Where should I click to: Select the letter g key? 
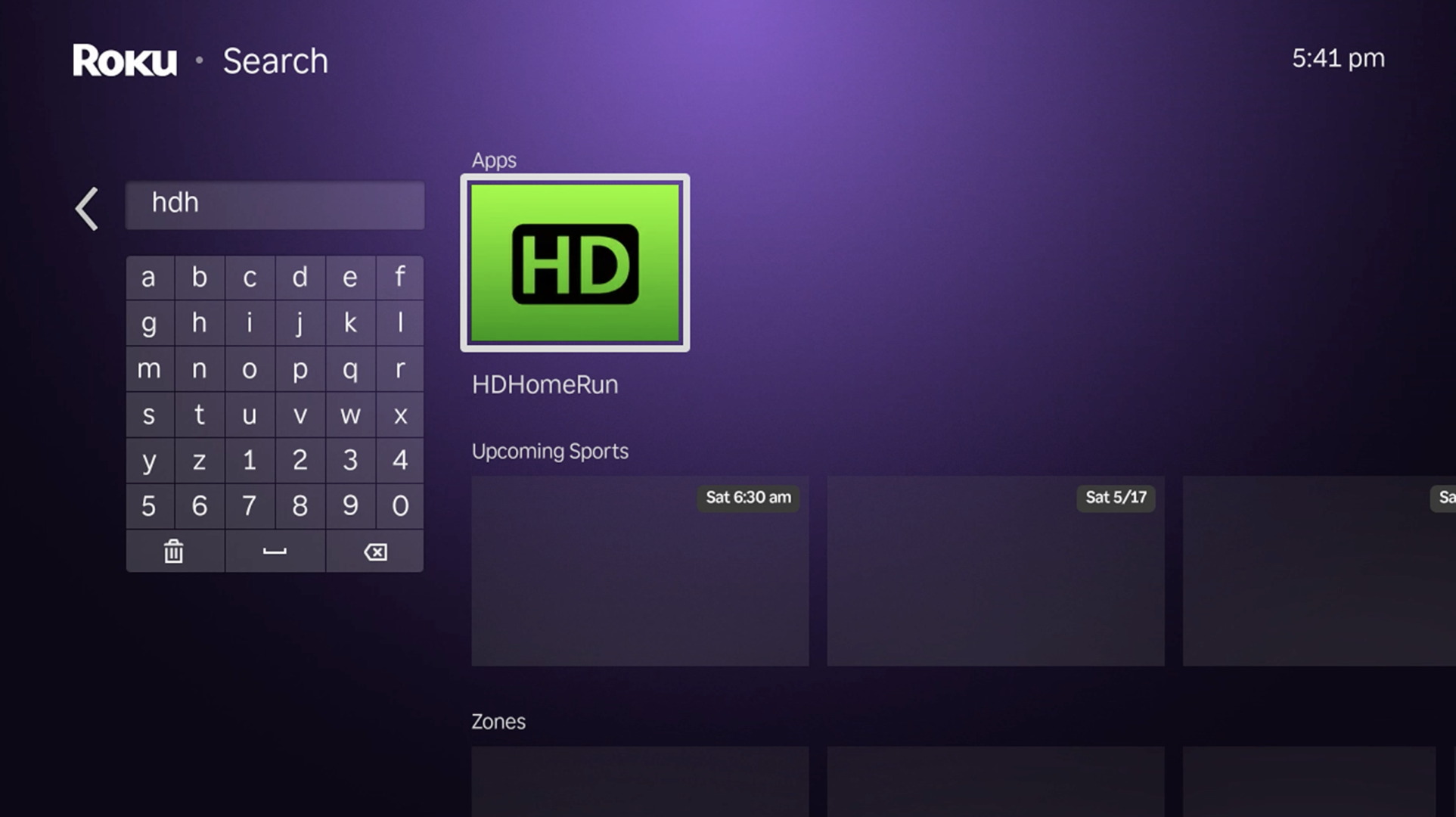(150, 324)
